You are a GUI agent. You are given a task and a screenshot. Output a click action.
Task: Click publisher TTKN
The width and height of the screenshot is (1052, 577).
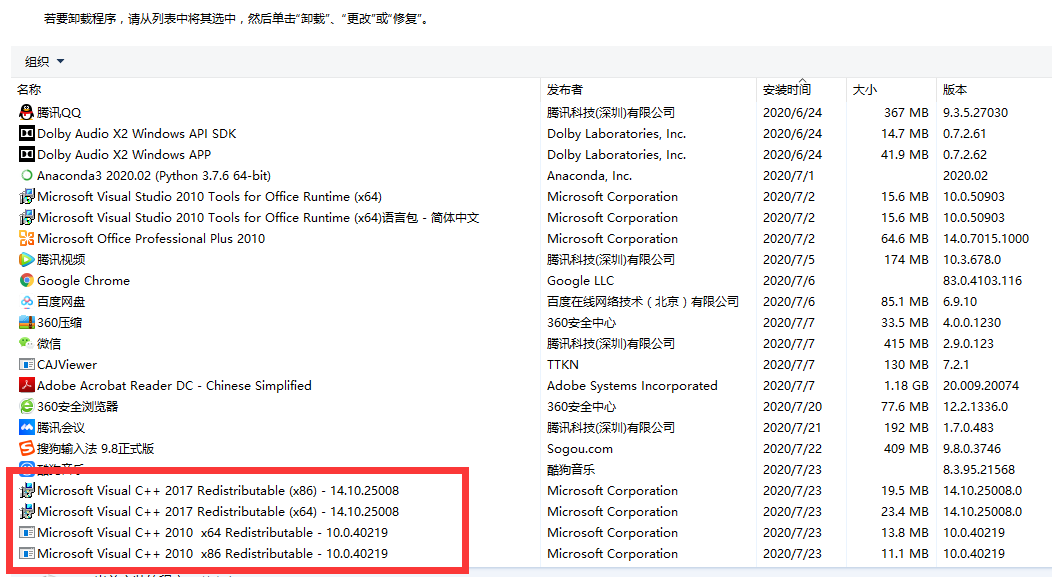pyautogui.click(x=563, y=365)
